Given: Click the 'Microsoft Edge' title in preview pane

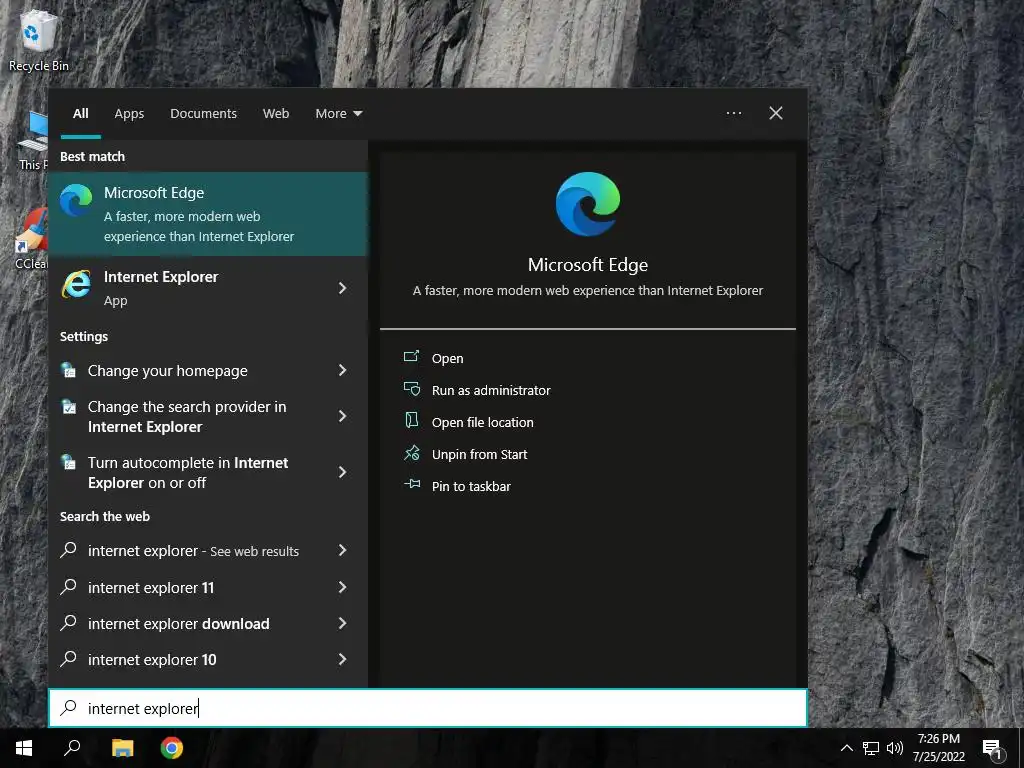Looking at the screenshot, I should [588, 264].
